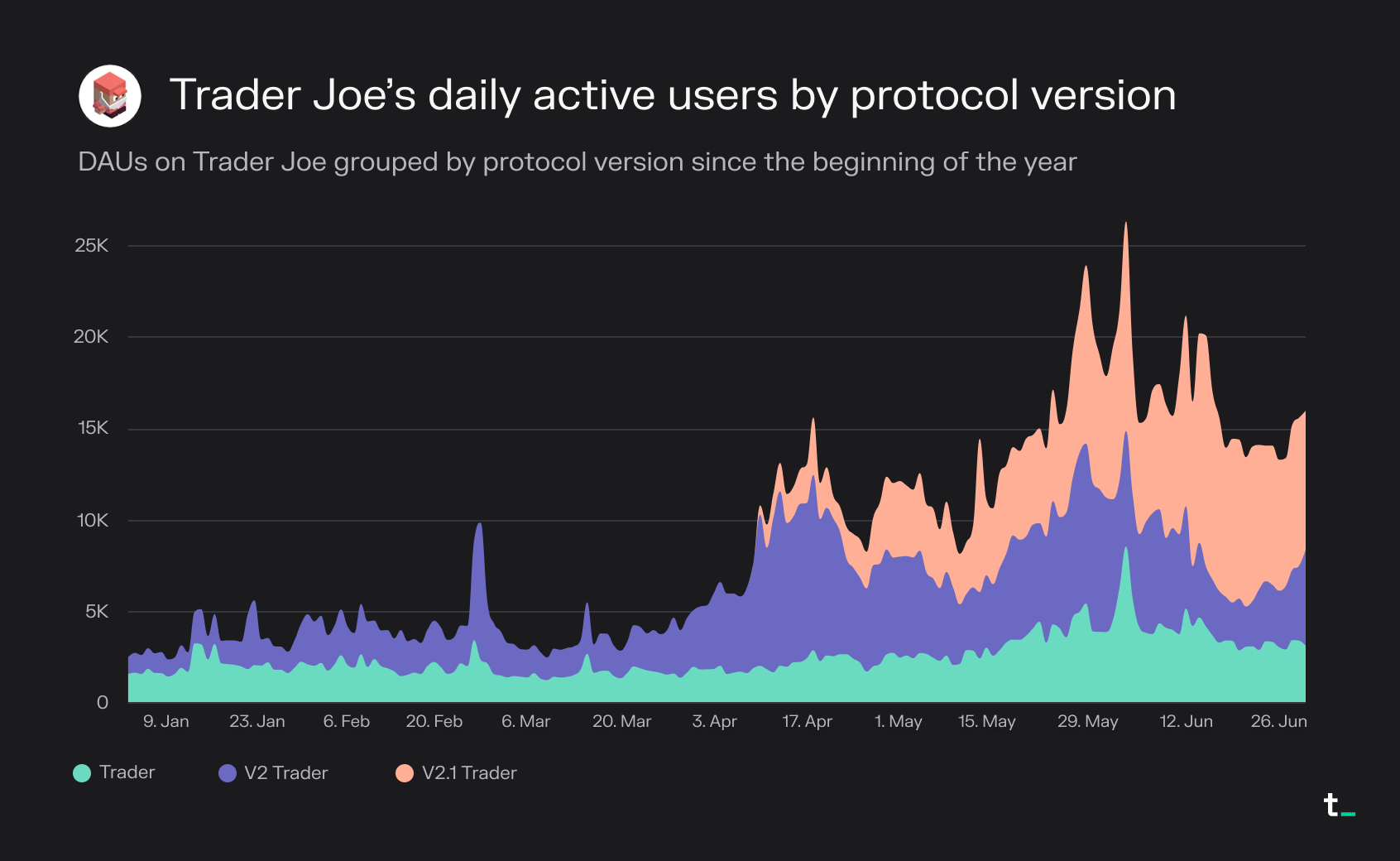Click the 26. Jun x-axis label
Screen dimensions: 1400x861
coord(1279,721)
